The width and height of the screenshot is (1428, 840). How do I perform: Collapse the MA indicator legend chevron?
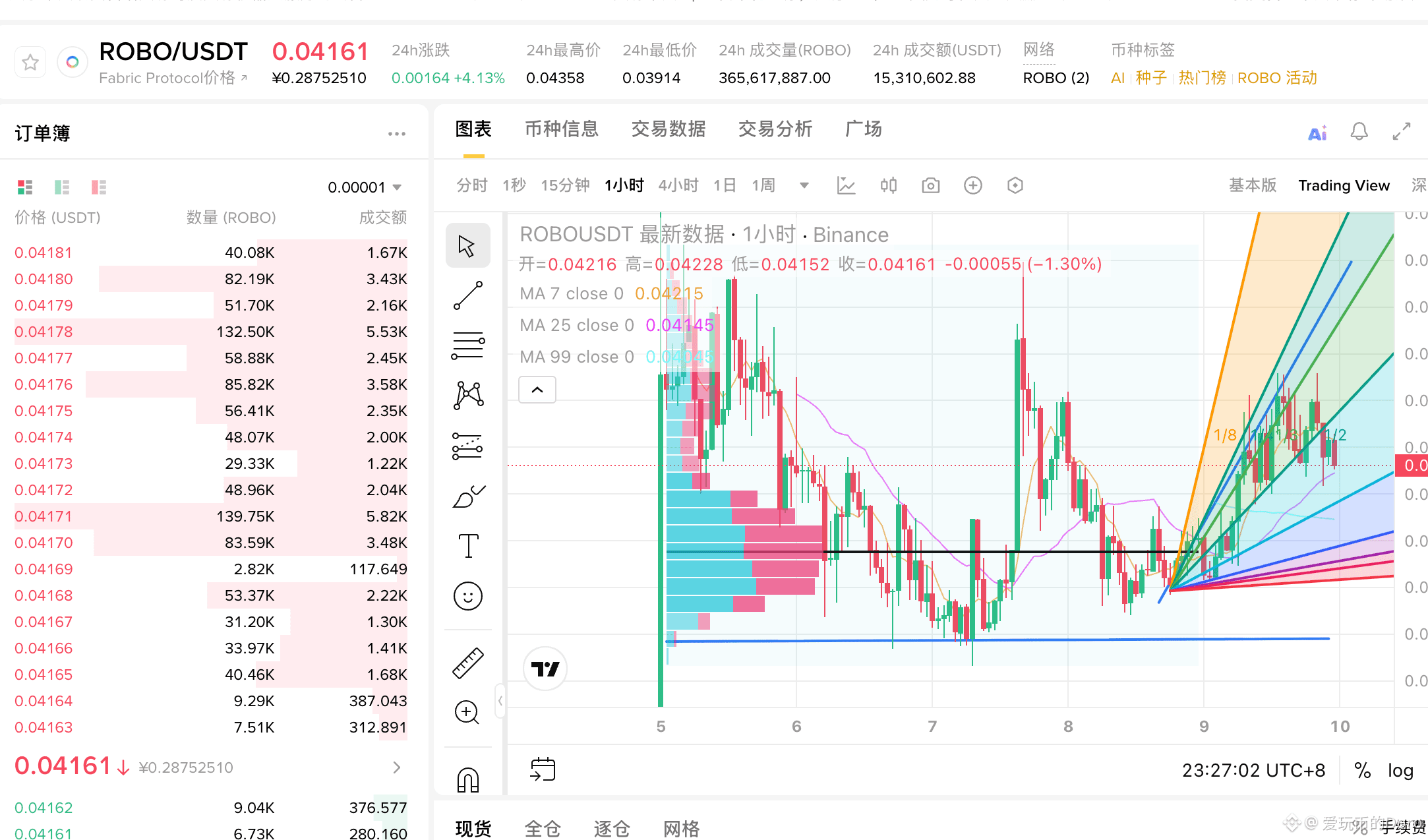coord(537,390)
